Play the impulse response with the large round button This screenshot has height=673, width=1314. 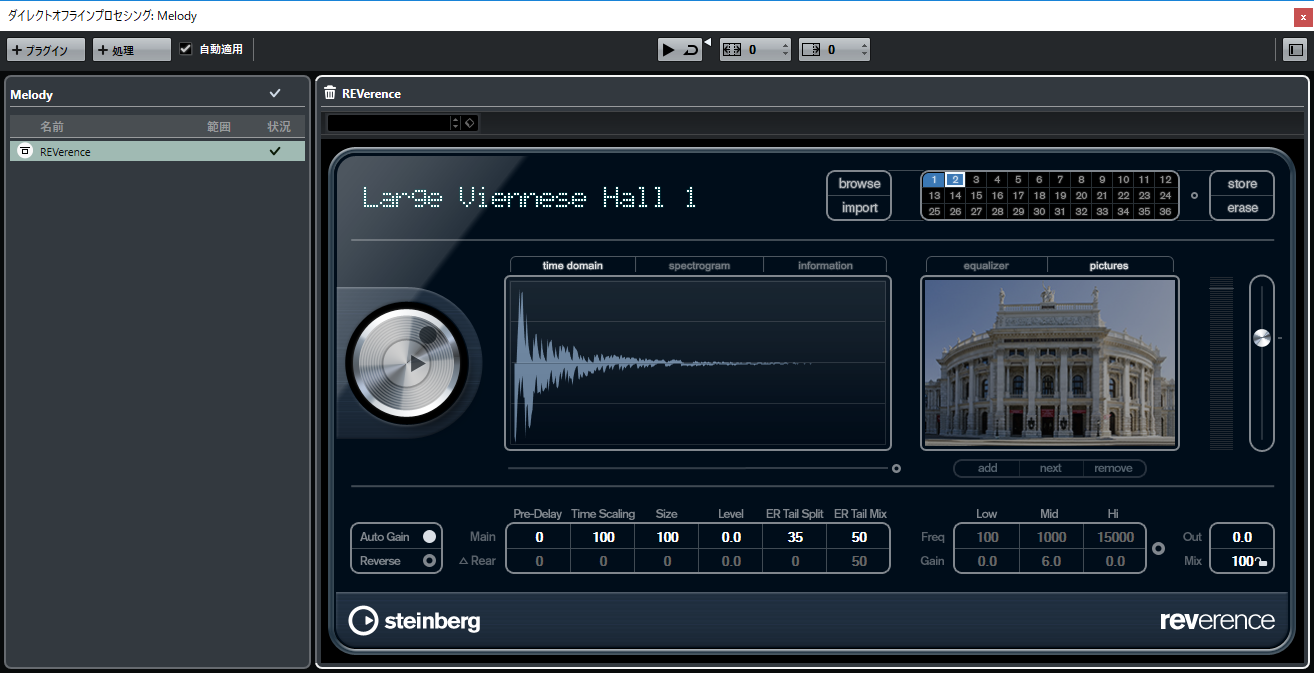(x=406, y=363)
